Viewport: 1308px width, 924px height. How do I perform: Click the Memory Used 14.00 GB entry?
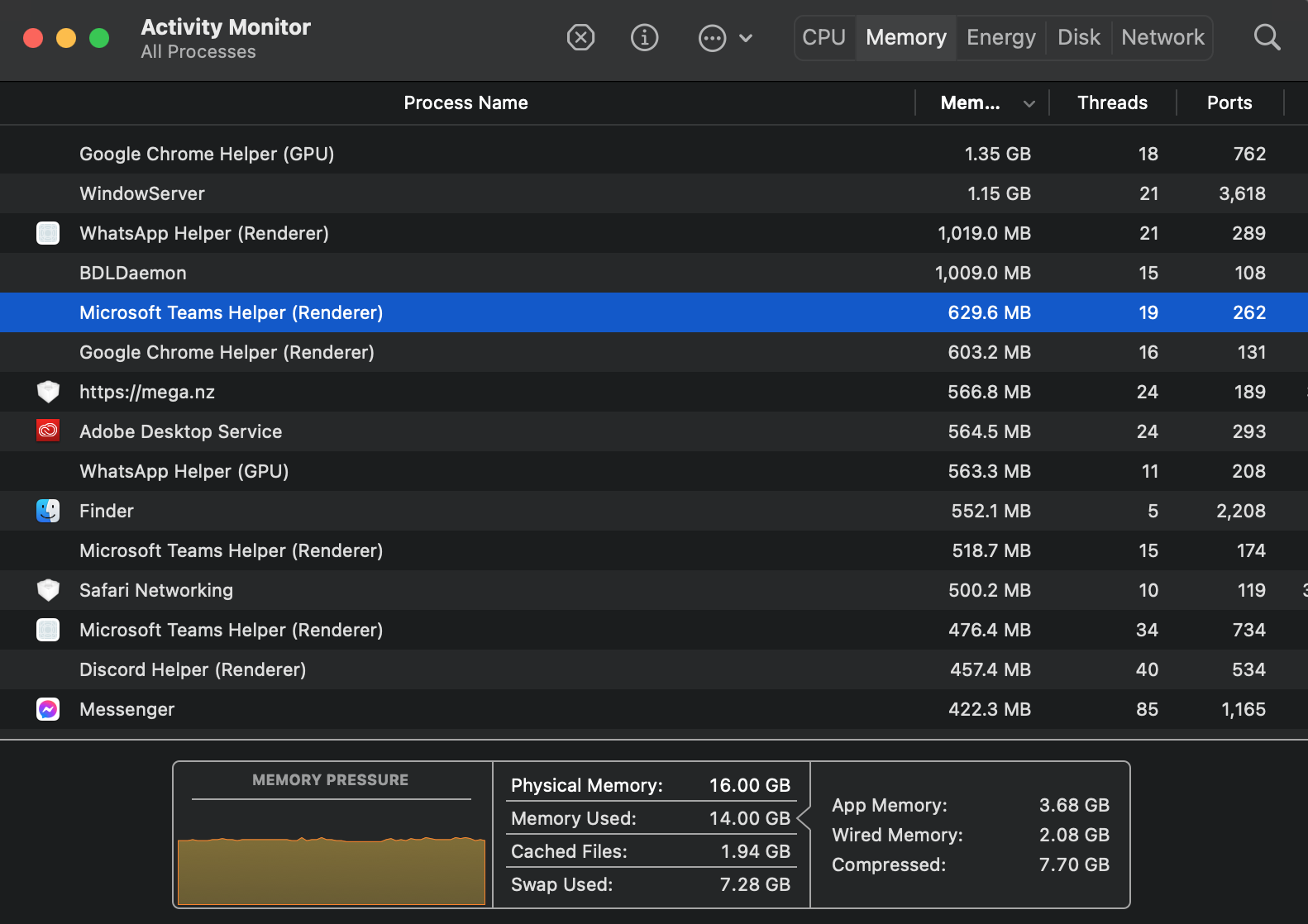coord(651,818)
